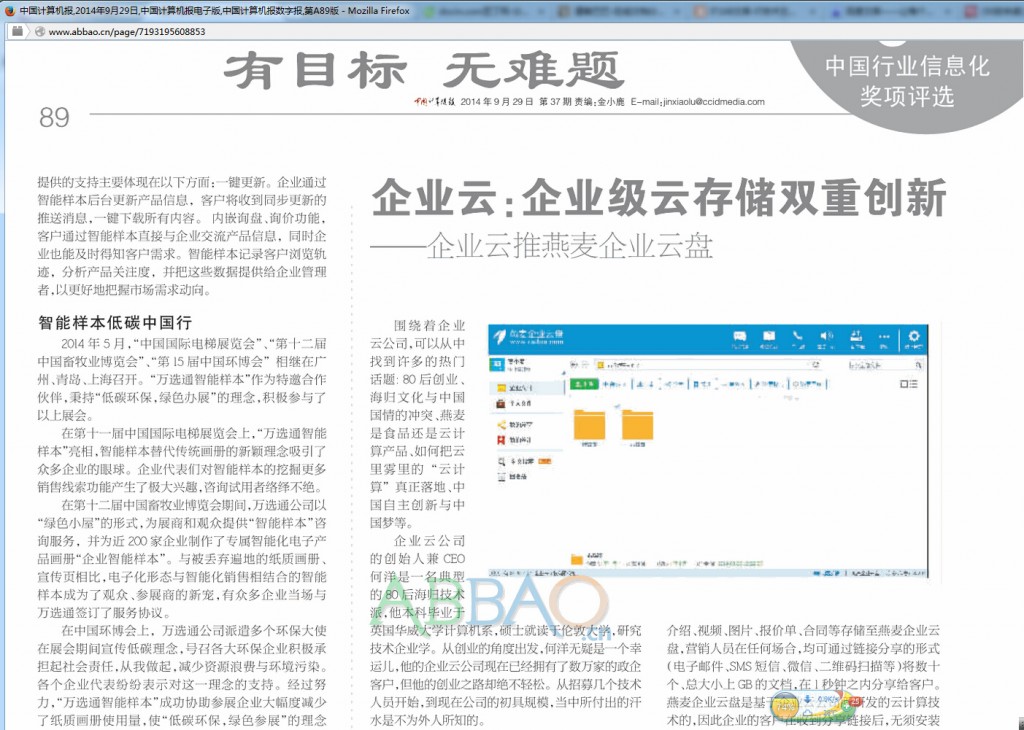Open the first yellow folder thumbnail
Viewport: 1024px width, 730px height.
tap(591, 423)
